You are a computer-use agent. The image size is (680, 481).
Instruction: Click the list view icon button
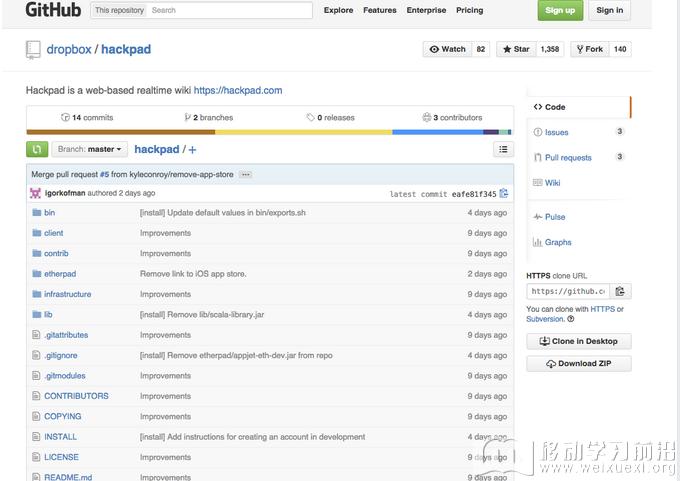(x=503, y=149)
